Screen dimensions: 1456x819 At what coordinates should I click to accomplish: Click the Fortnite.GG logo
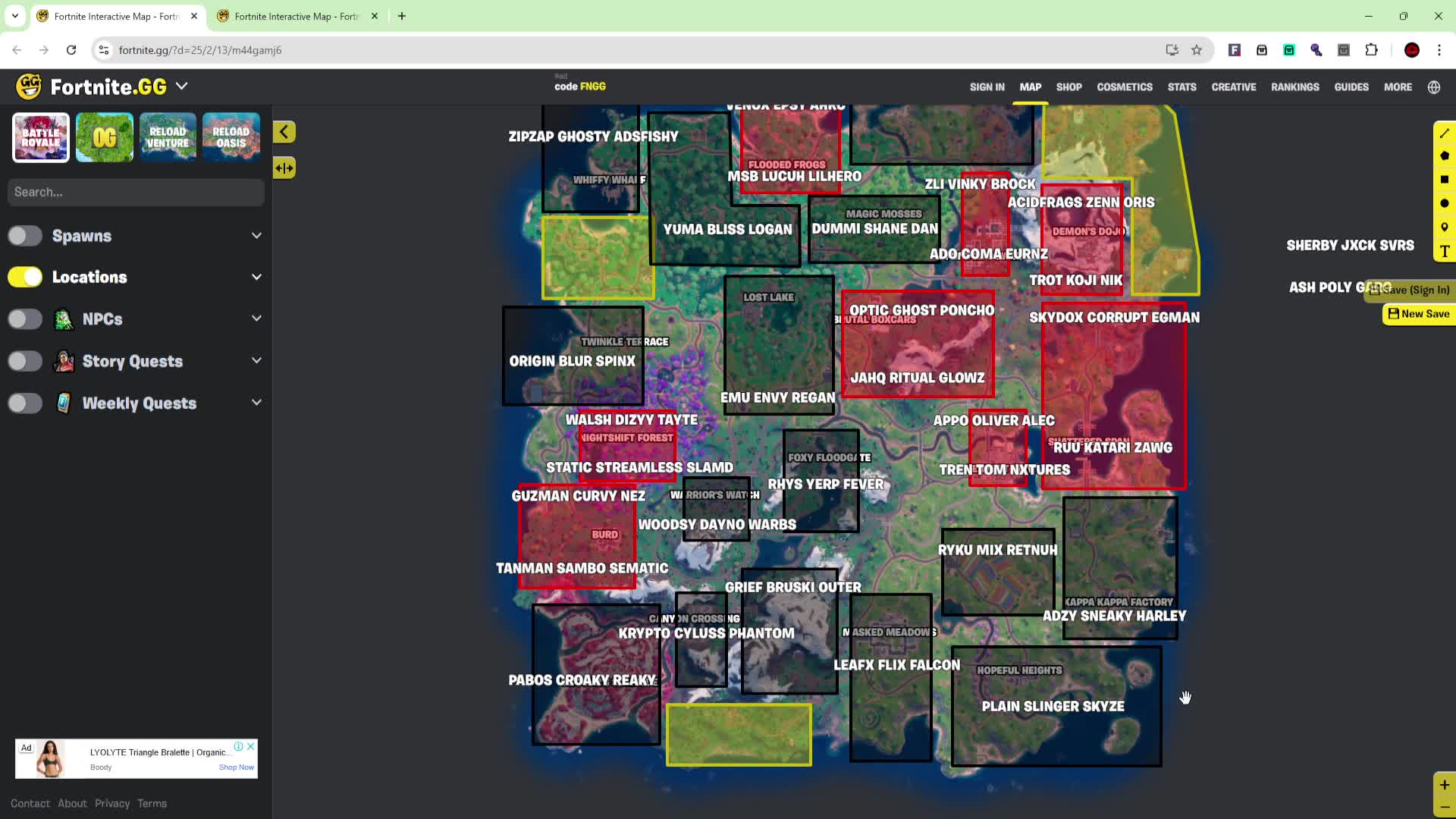click(x=91, y=86)
